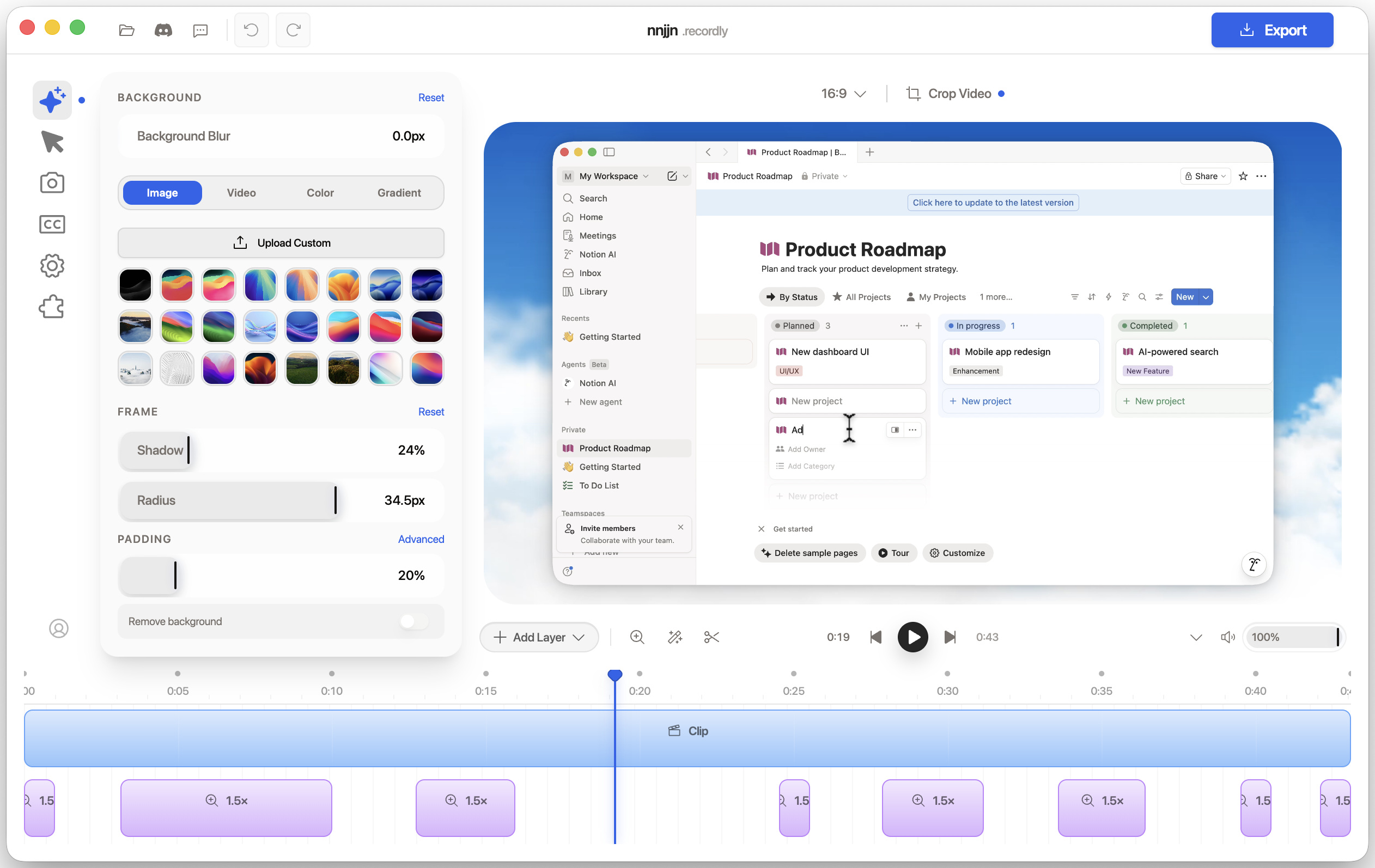Switch to the Color background tab

(320, 193)
